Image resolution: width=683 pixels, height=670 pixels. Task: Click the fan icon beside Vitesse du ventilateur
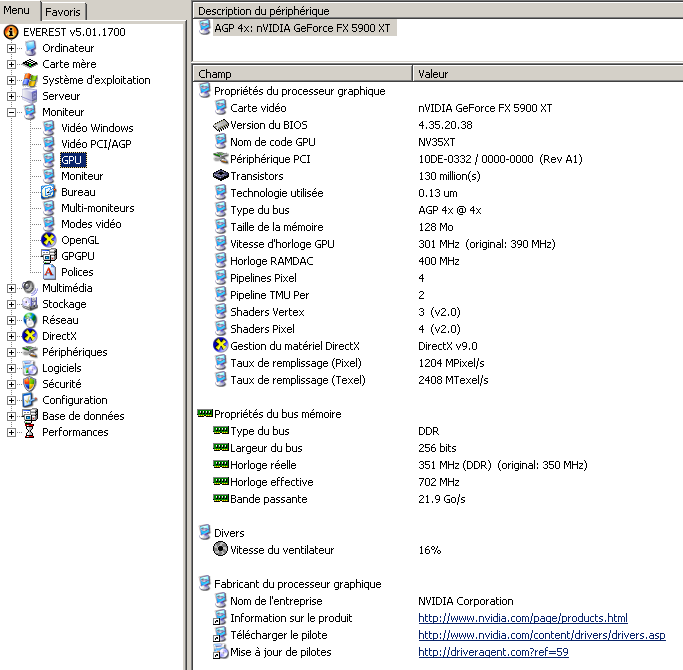pos(221,550)
